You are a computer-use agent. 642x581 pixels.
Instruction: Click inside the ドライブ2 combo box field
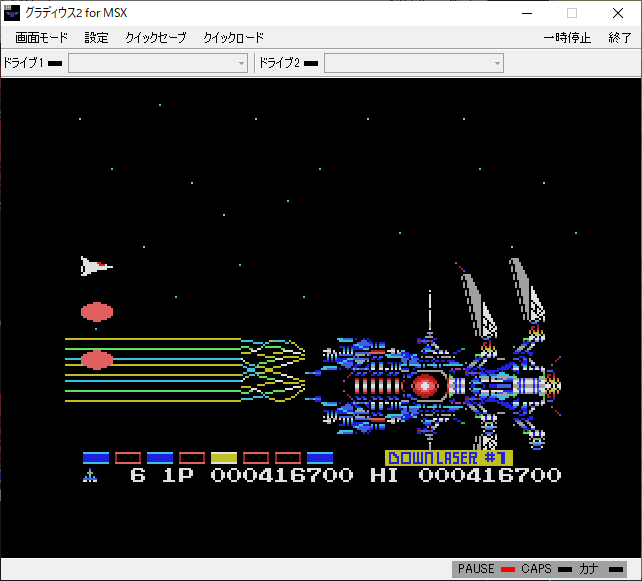pyautogui.click(x=414, y=63)
